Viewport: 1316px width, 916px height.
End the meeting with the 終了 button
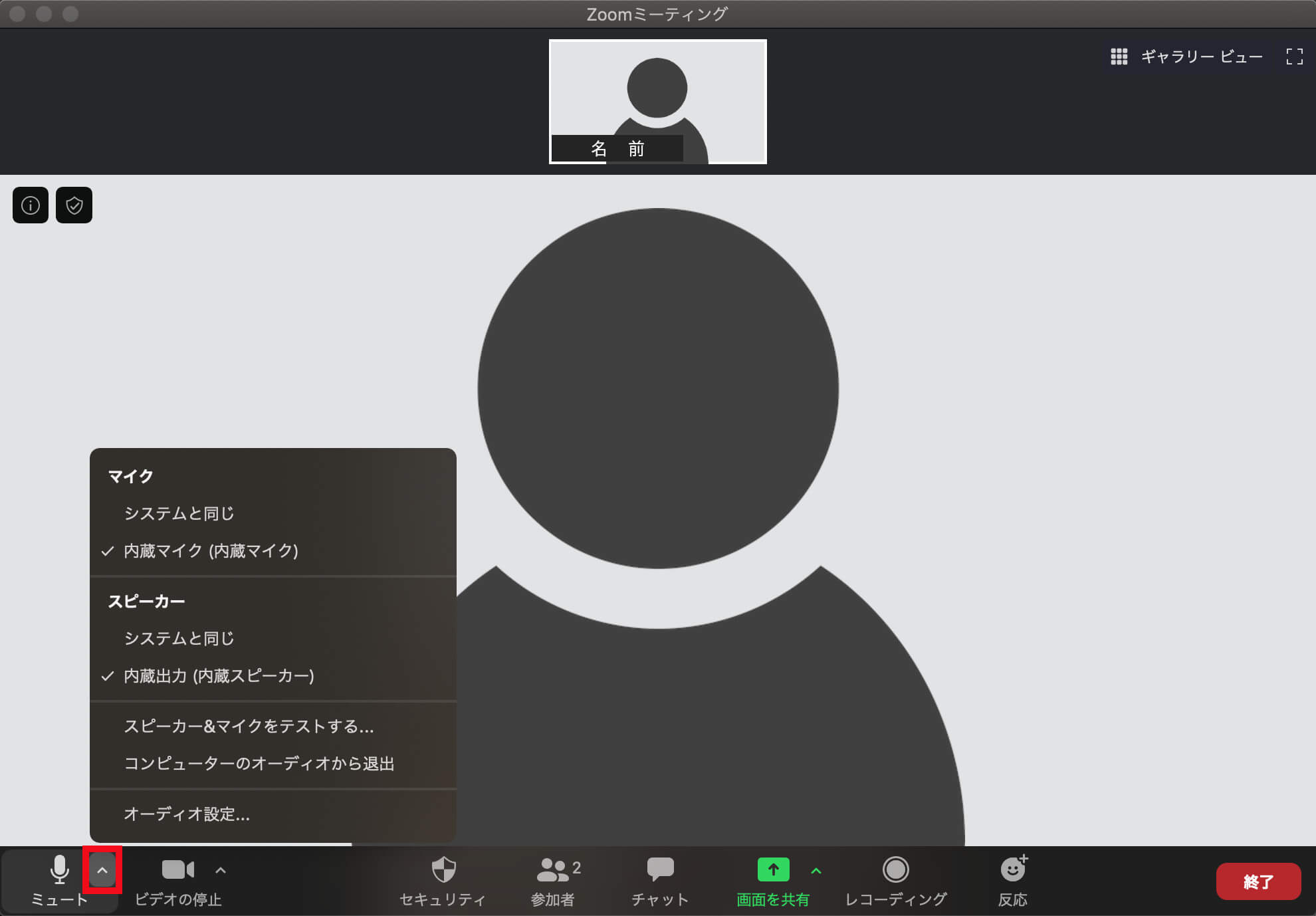(1258, 881)
